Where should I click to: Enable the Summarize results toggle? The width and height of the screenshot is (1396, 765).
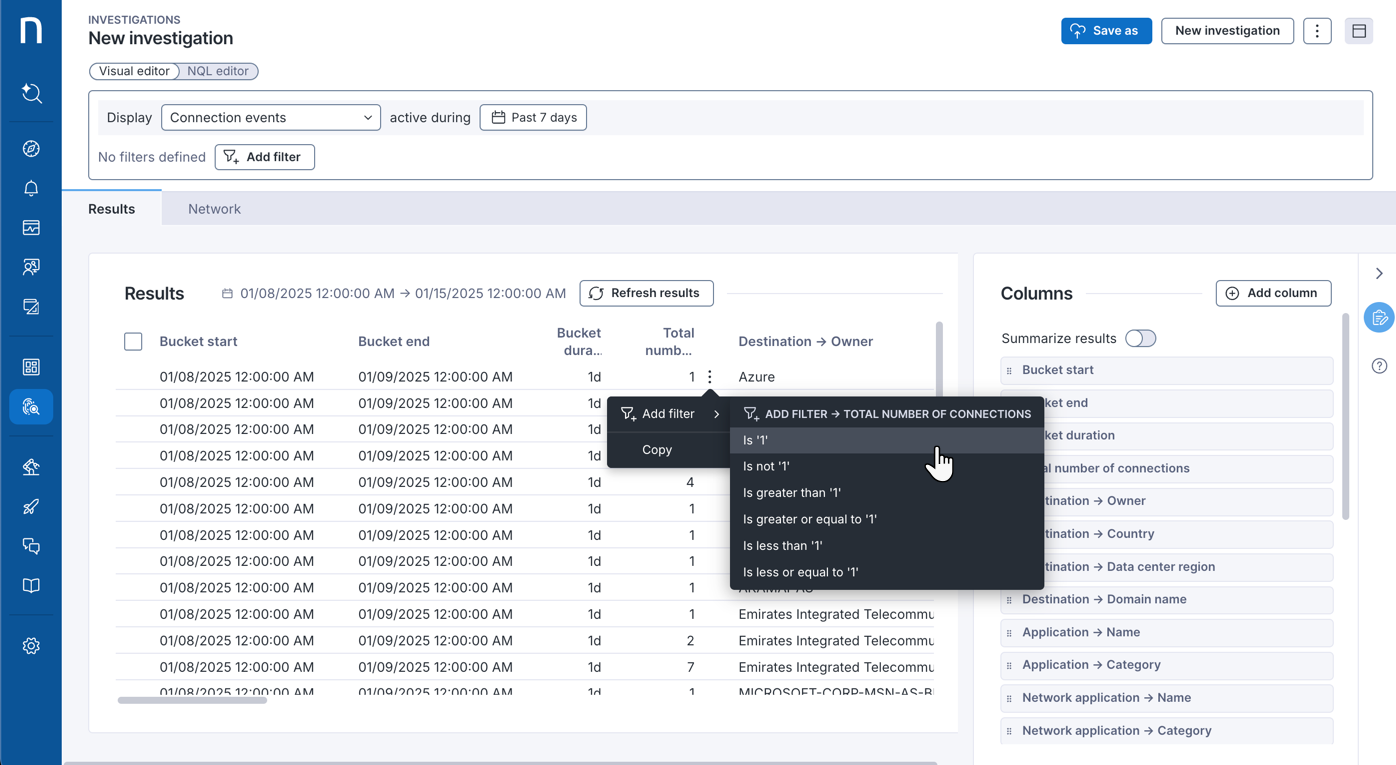[1140, 338]
